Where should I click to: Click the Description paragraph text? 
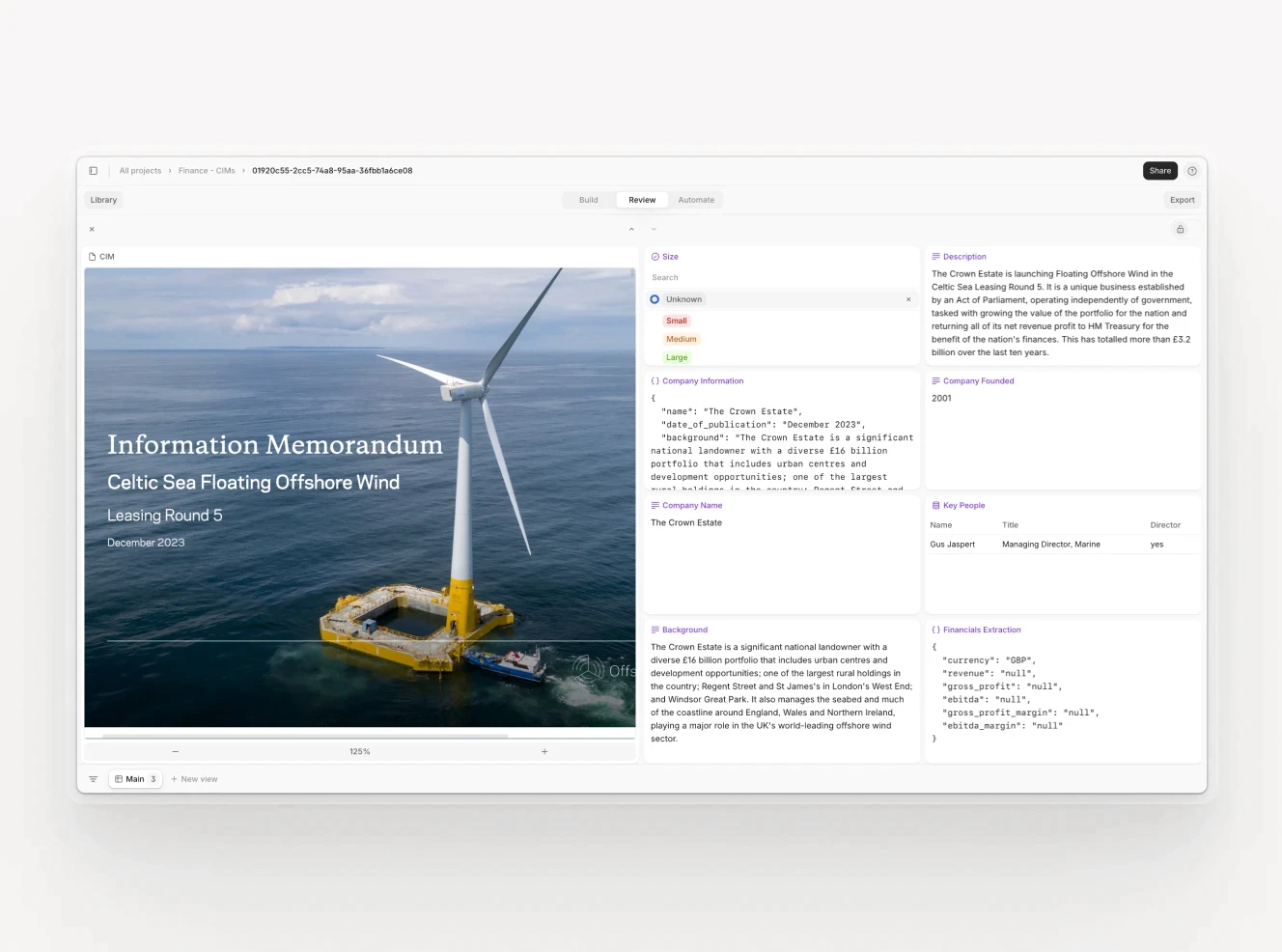pyautogui.click(x=1062, y=313)
